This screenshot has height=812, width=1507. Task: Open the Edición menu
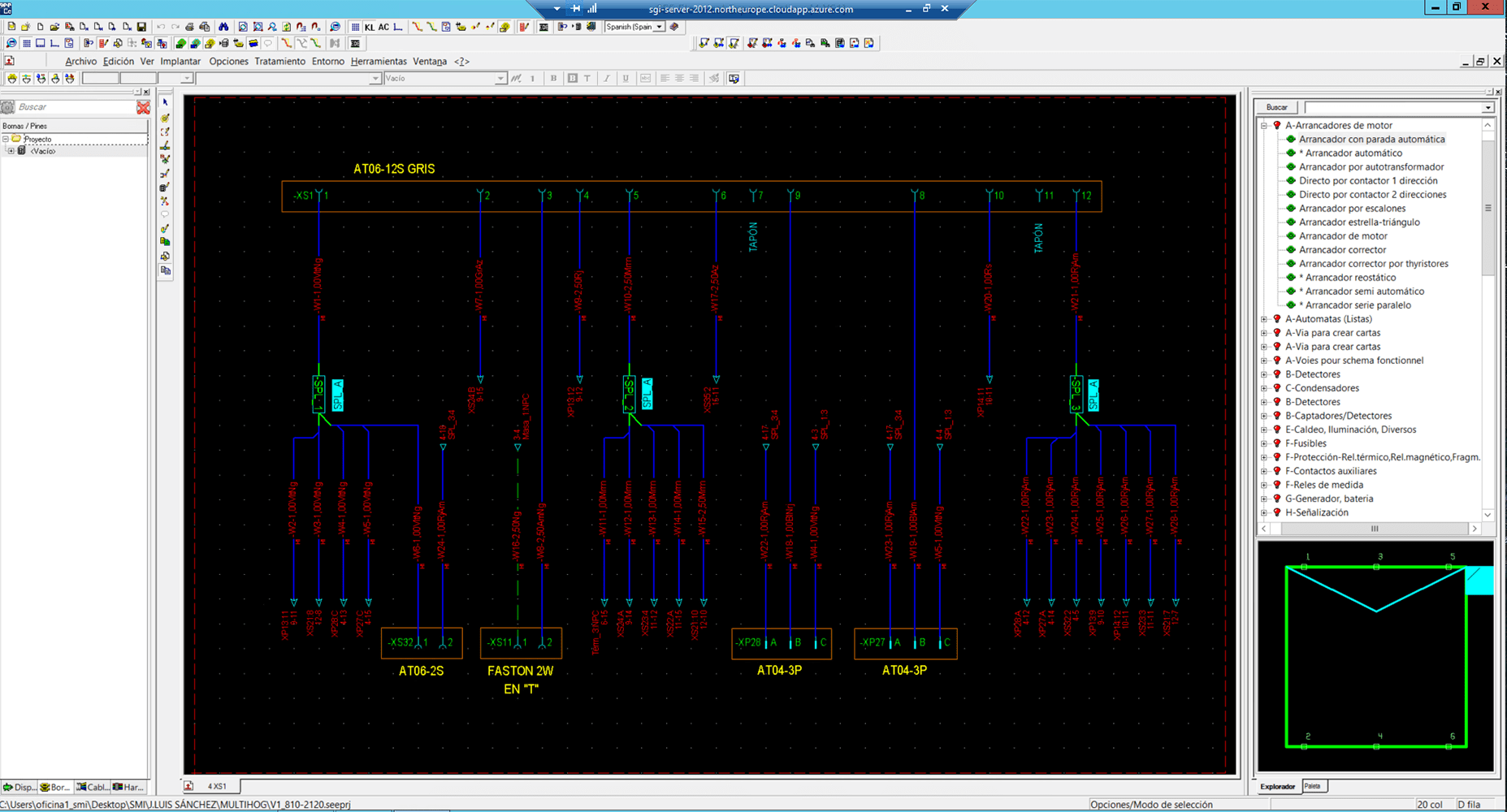coord(119,61)
